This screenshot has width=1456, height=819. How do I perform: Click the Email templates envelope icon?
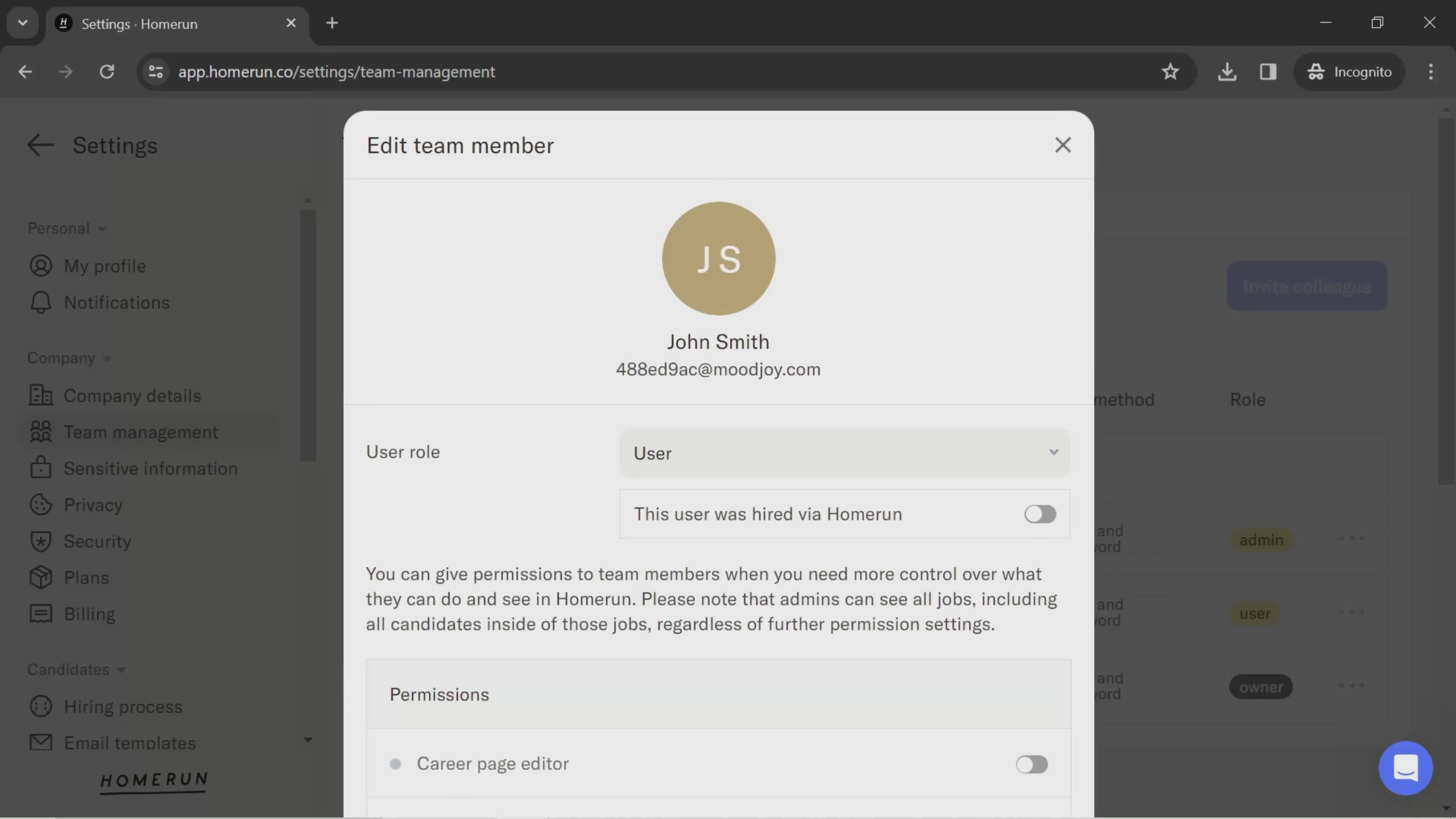click(x=41, y=742)
